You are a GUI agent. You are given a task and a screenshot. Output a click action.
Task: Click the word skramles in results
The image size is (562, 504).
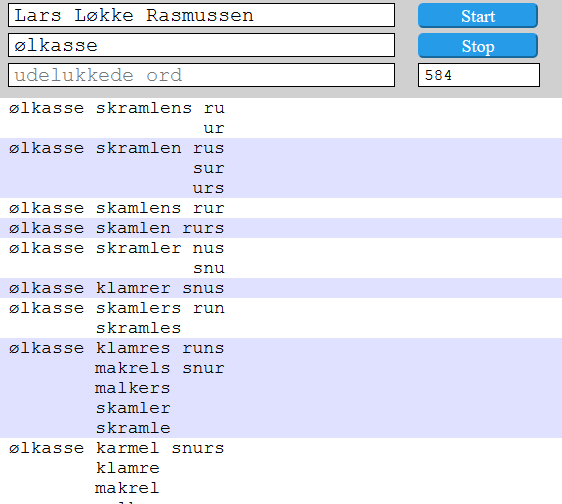138,328
